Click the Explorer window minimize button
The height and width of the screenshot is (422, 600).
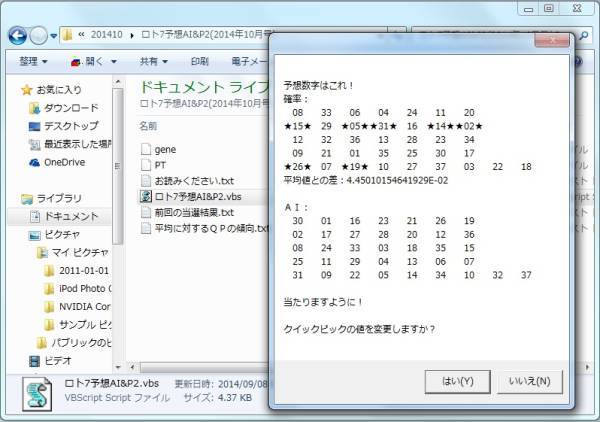point(528,9)
